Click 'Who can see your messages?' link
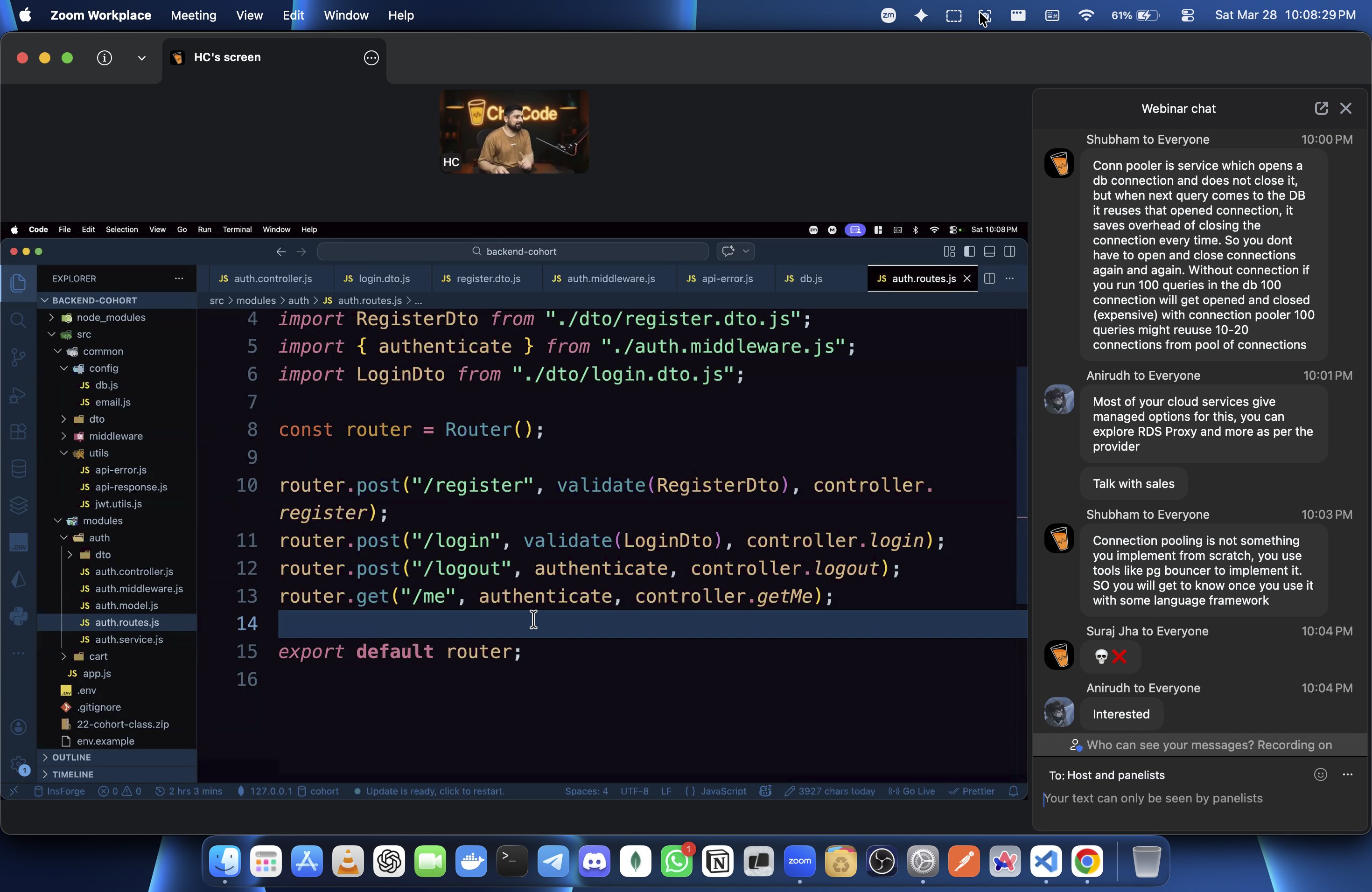 [1169, 745]
